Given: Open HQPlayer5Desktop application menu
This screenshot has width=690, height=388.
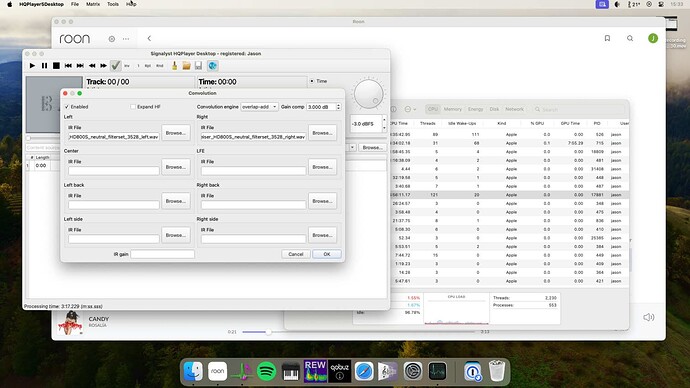Looking at the screenshot, I should [41, 4].
